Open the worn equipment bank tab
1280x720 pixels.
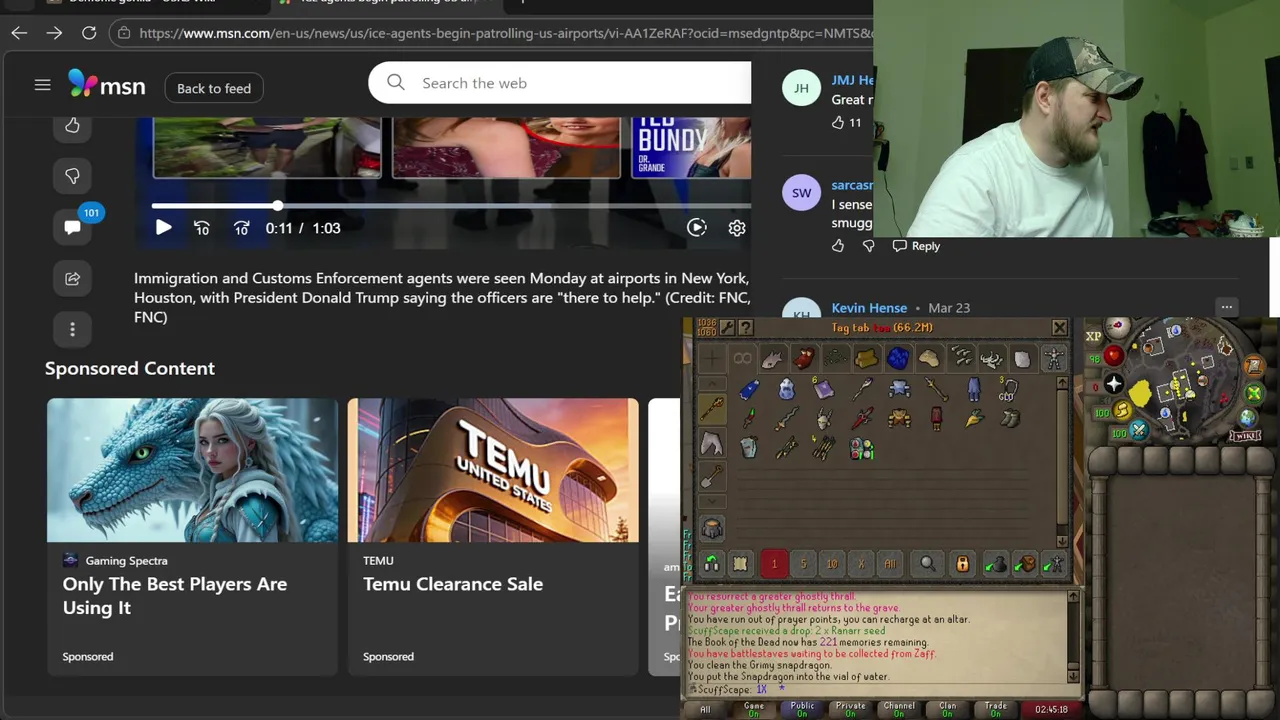[x=1053, y=358]
